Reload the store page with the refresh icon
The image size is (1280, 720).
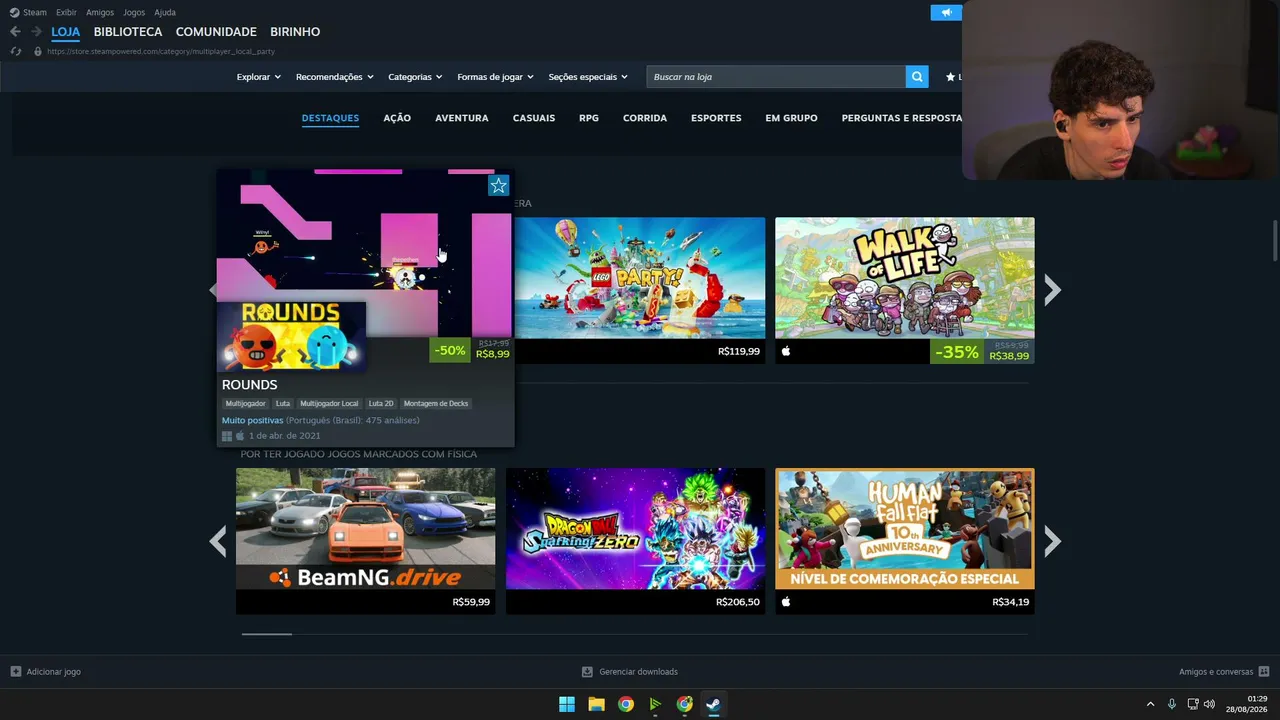click(x=15, y=51)
